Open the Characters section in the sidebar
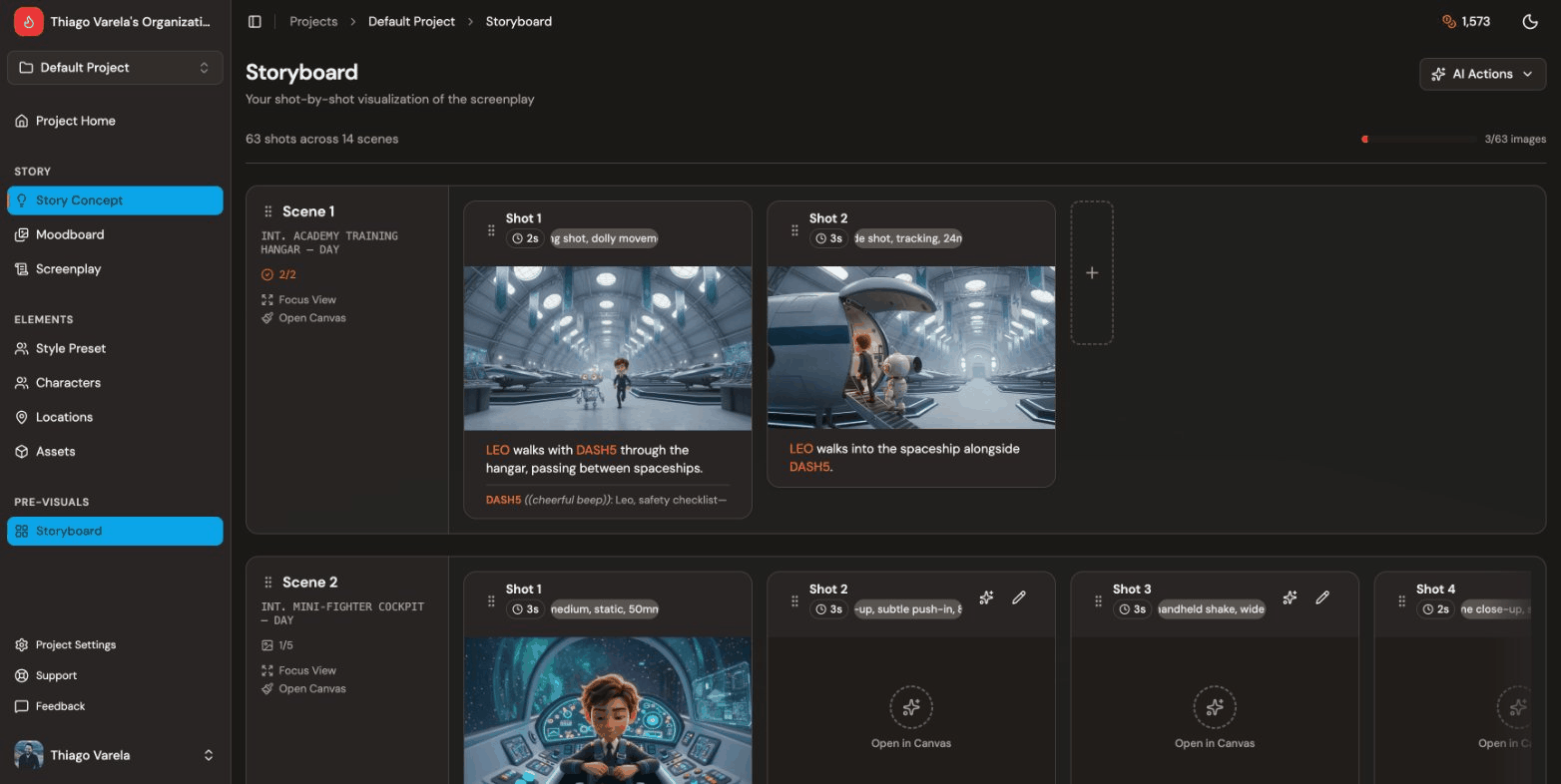The height and width of the screenshot is (784, 1561). [x=67, y=382]
